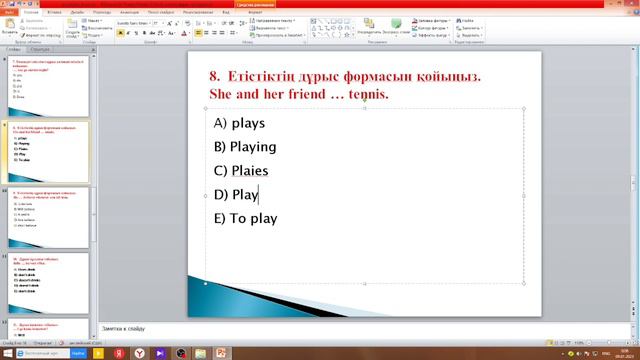Toggle Italic formatting
The width and height of the screenshot is (640, 360).
pos(128,33)
